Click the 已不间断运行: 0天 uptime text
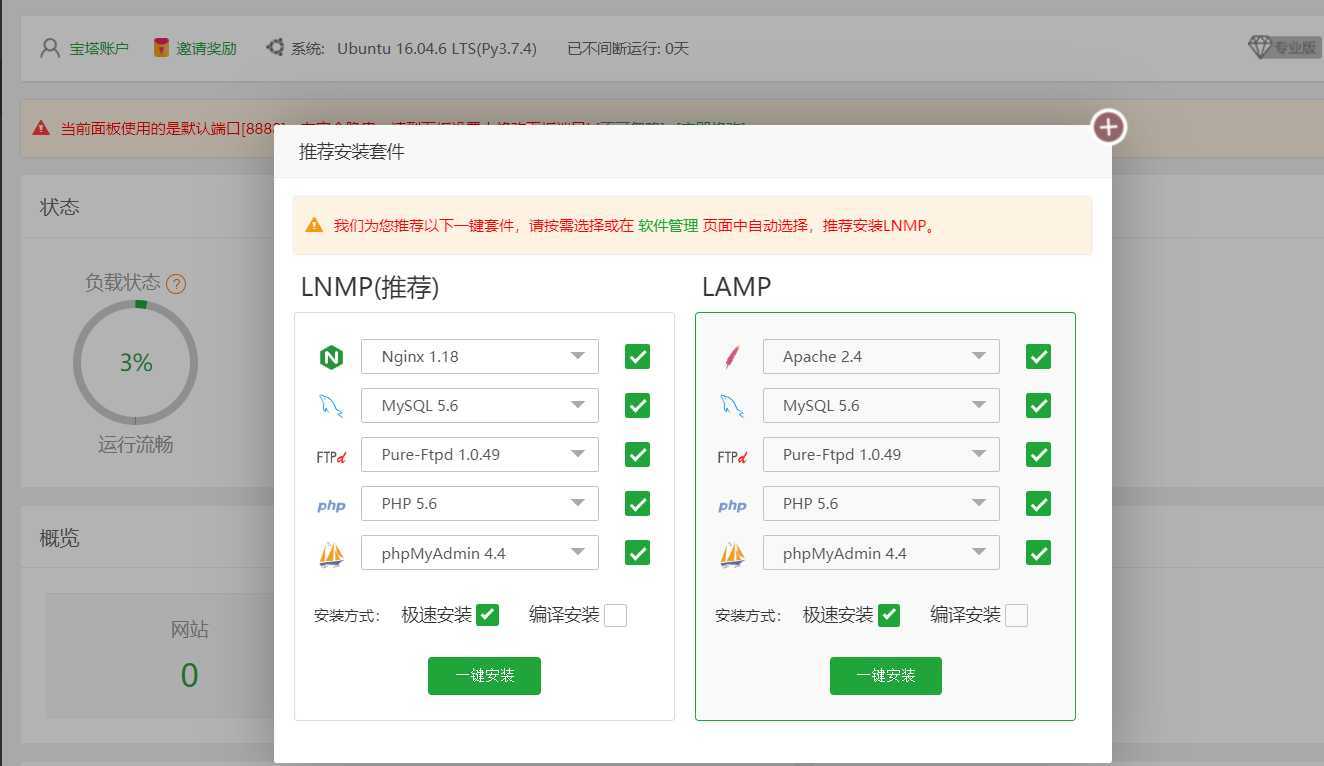This screenshot has width=1324, height=766. (628, 48)
